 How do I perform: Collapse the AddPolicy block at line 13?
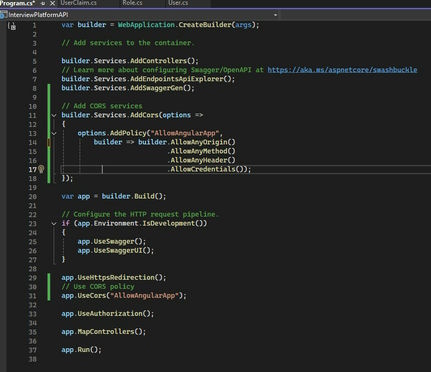[x=54, y=133]
